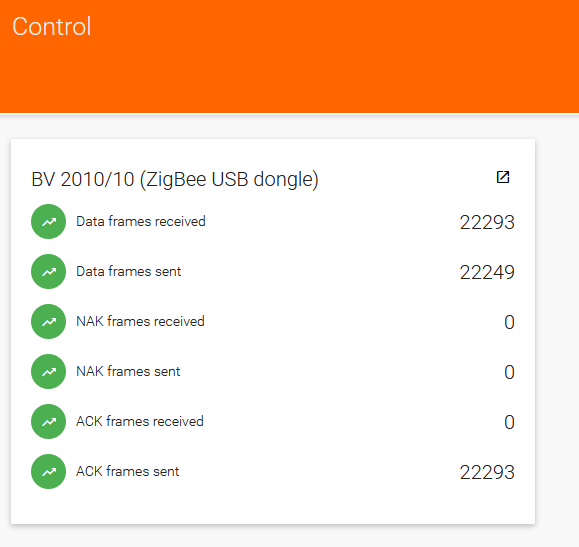Click the ACK frames sent value 22293
Image resolution: width=579 pixels, height=547 pixels.
(x=487, y=472)
